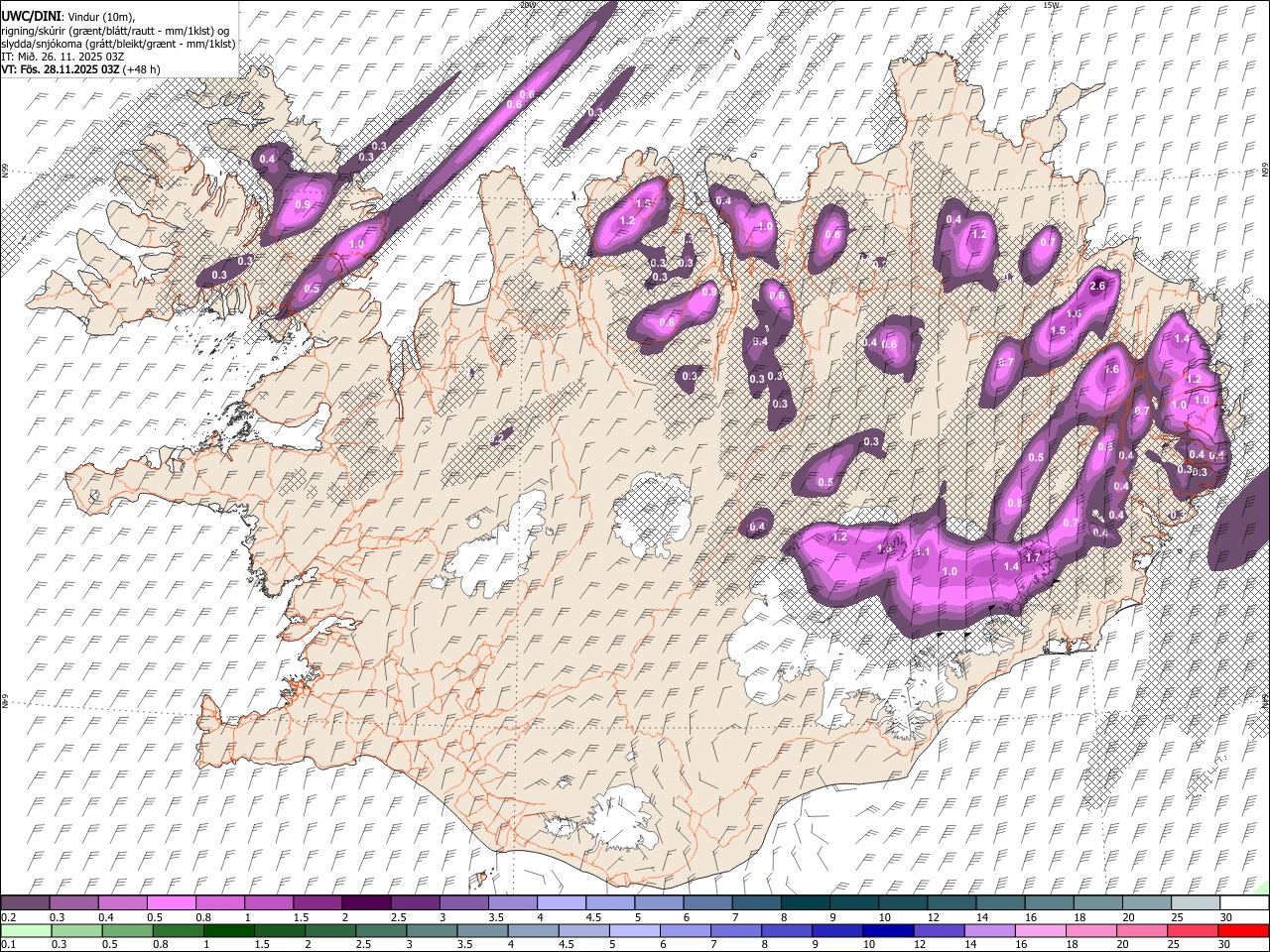Pick the snow legend swatch labeled 0.4
The height and width of the screenshot is (952, 1270).
click(x=122, y=902)
